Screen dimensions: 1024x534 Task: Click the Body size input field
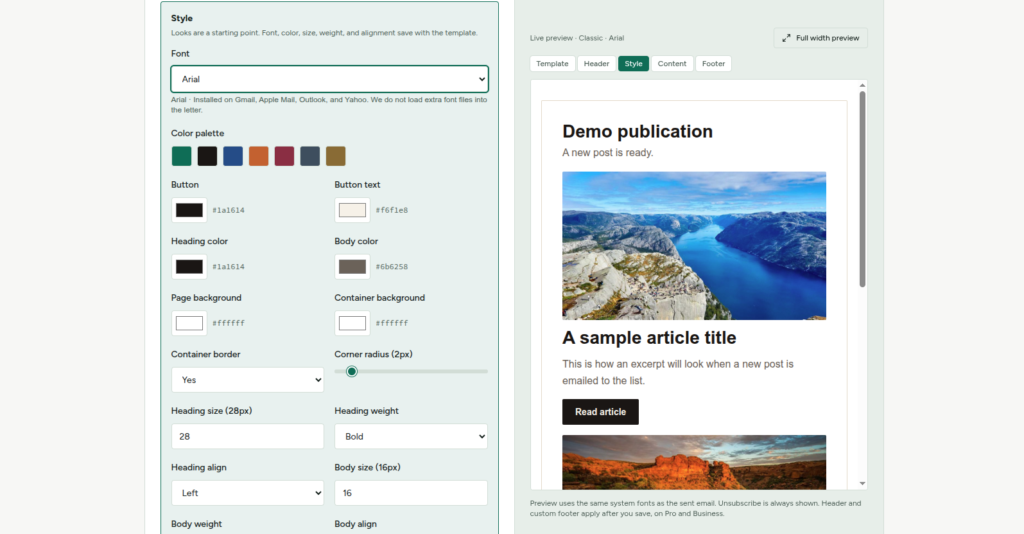click(411, 493)
